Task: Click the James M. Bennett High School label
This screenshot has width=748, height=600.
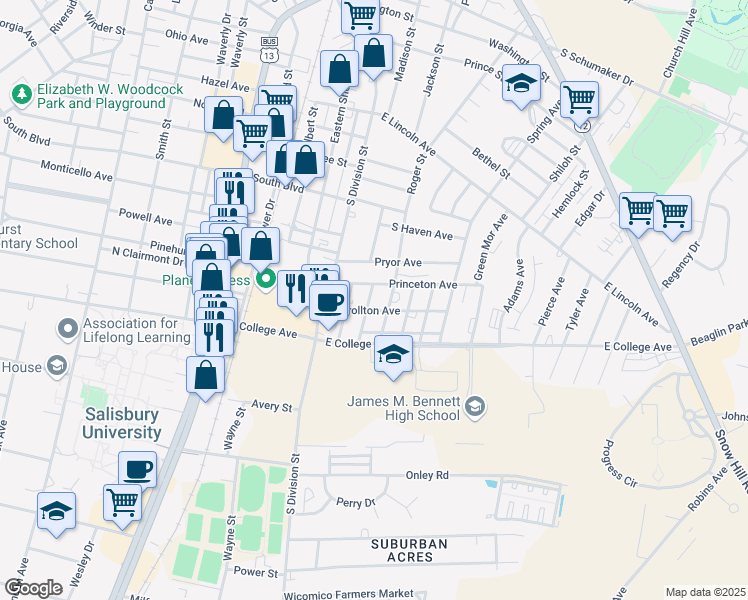Action: [404, 408]
